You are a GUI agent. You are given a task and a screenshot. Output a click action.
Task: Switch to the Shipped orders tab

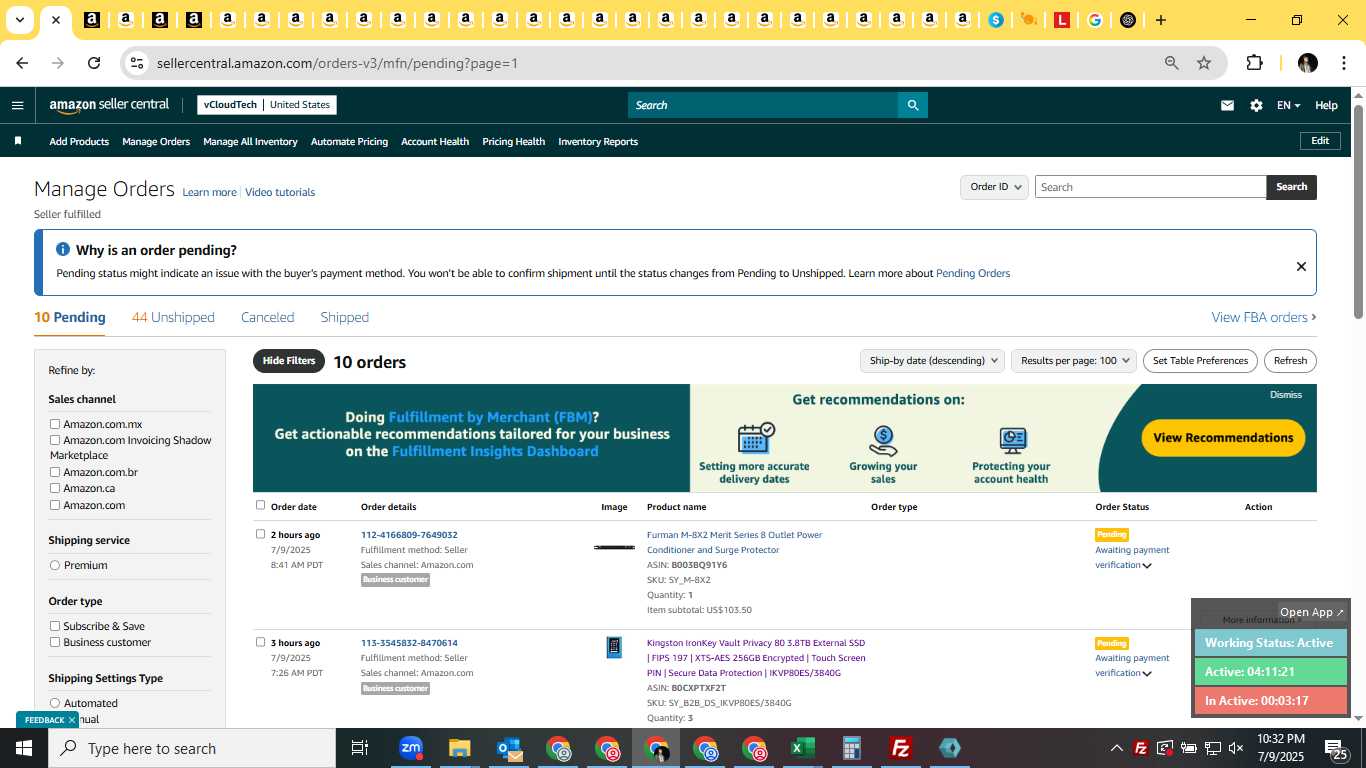pos(344,317)
